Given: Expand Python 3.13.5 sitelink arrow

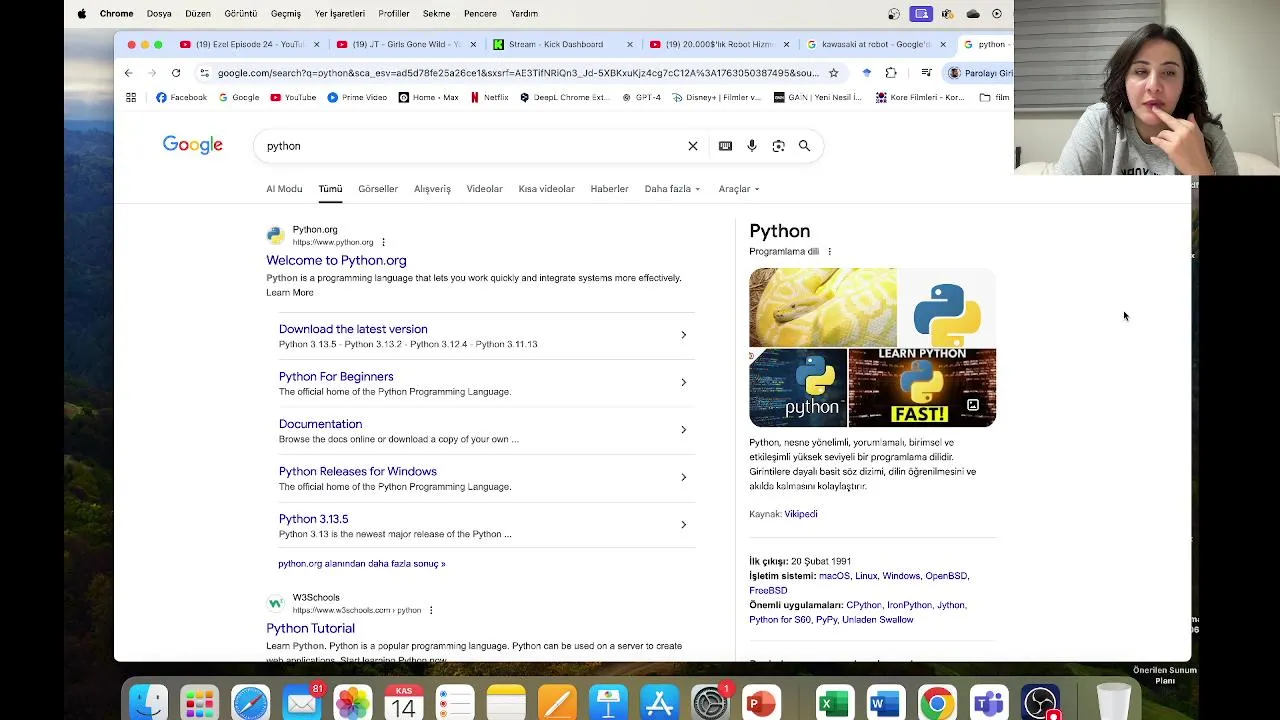Looking at the screenshot, I should pos(683,525).
